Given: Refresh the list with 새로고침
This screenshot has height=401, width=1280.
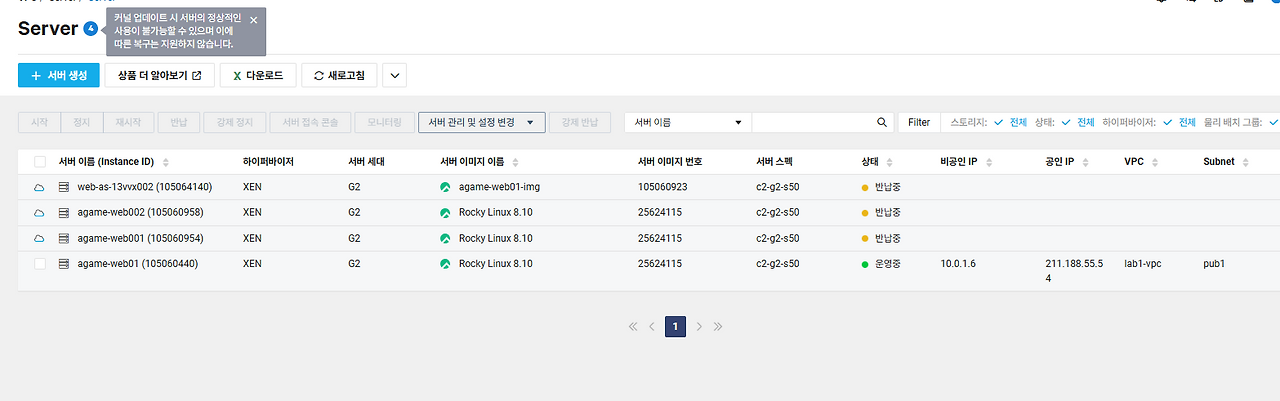Looking at the screenshot, I should tap(339, 75).
